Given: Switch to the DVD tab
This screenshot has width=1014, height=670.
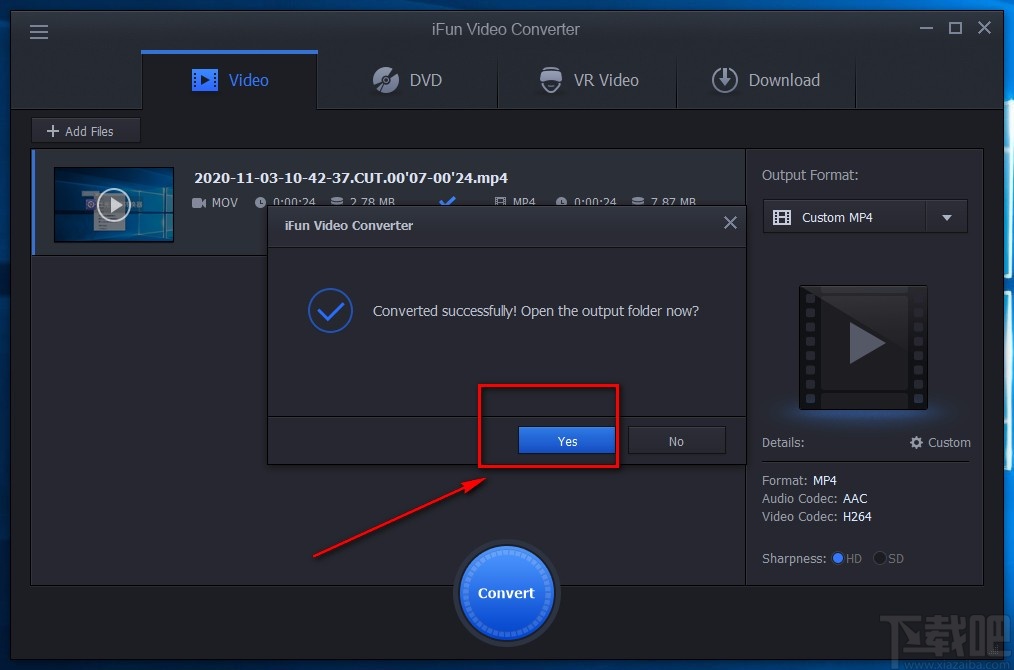Looking at the screenshot, I should [x=407, y=80].
